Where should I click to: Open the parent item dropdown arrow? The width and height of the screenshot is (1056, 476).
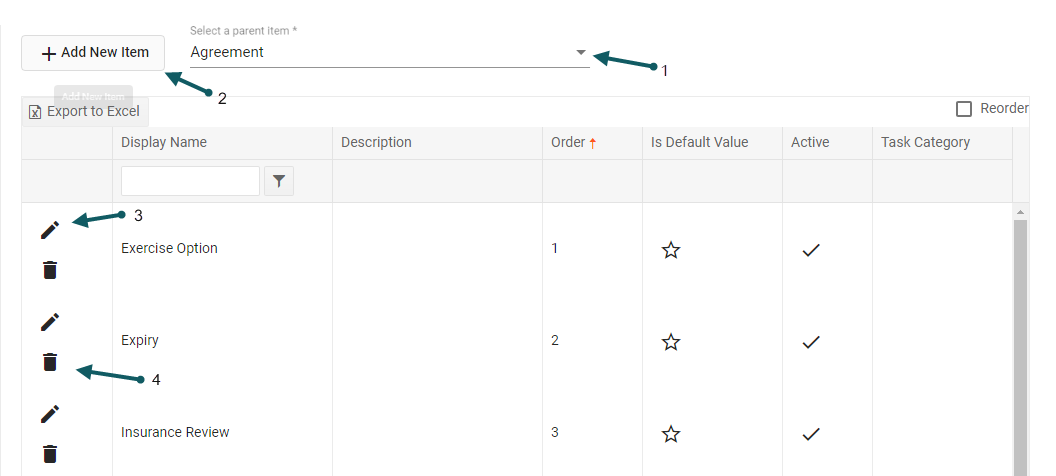[581, 52]
